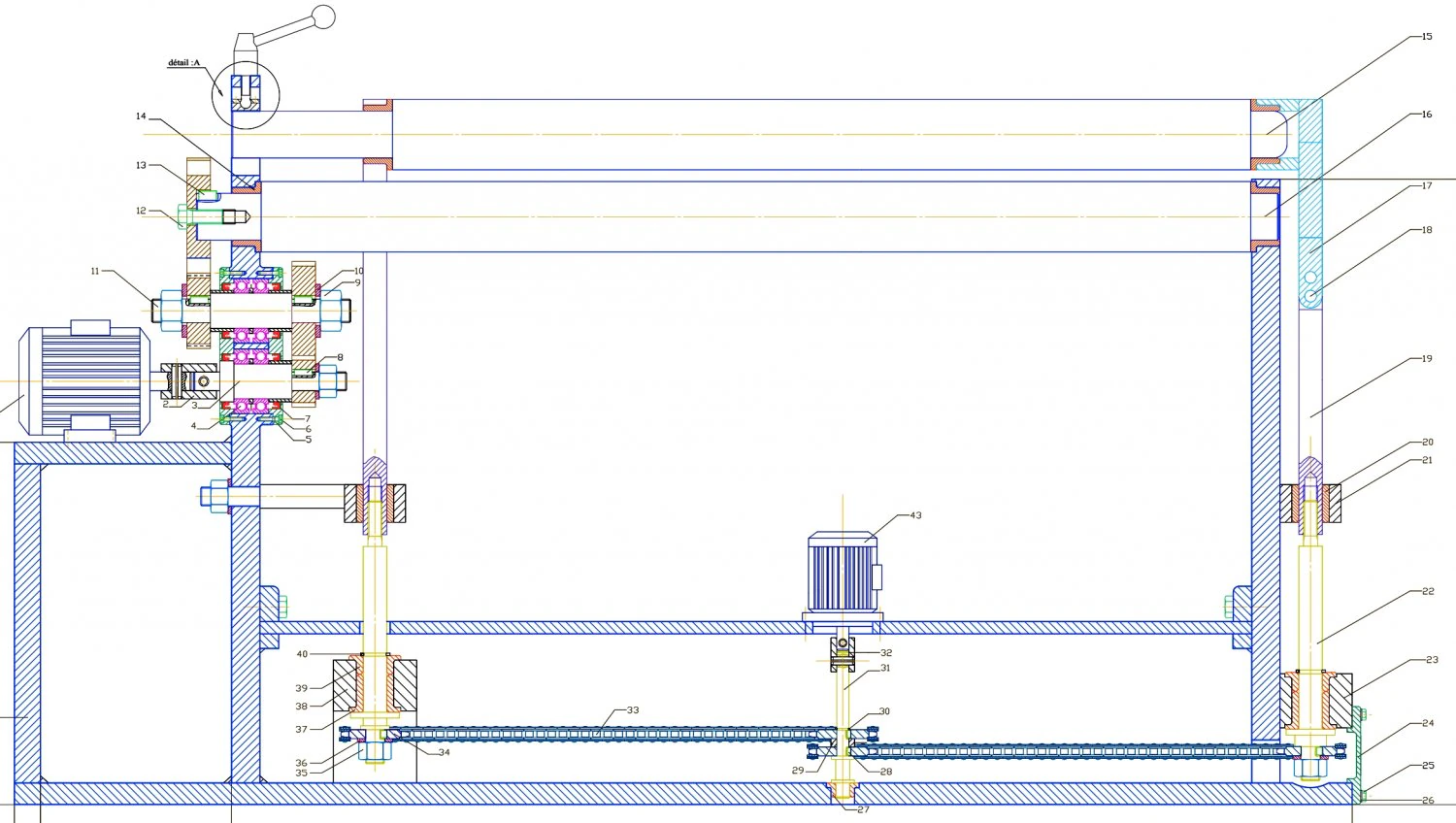
Task: Select part number 26 callout
Action: pos(1428,801)
